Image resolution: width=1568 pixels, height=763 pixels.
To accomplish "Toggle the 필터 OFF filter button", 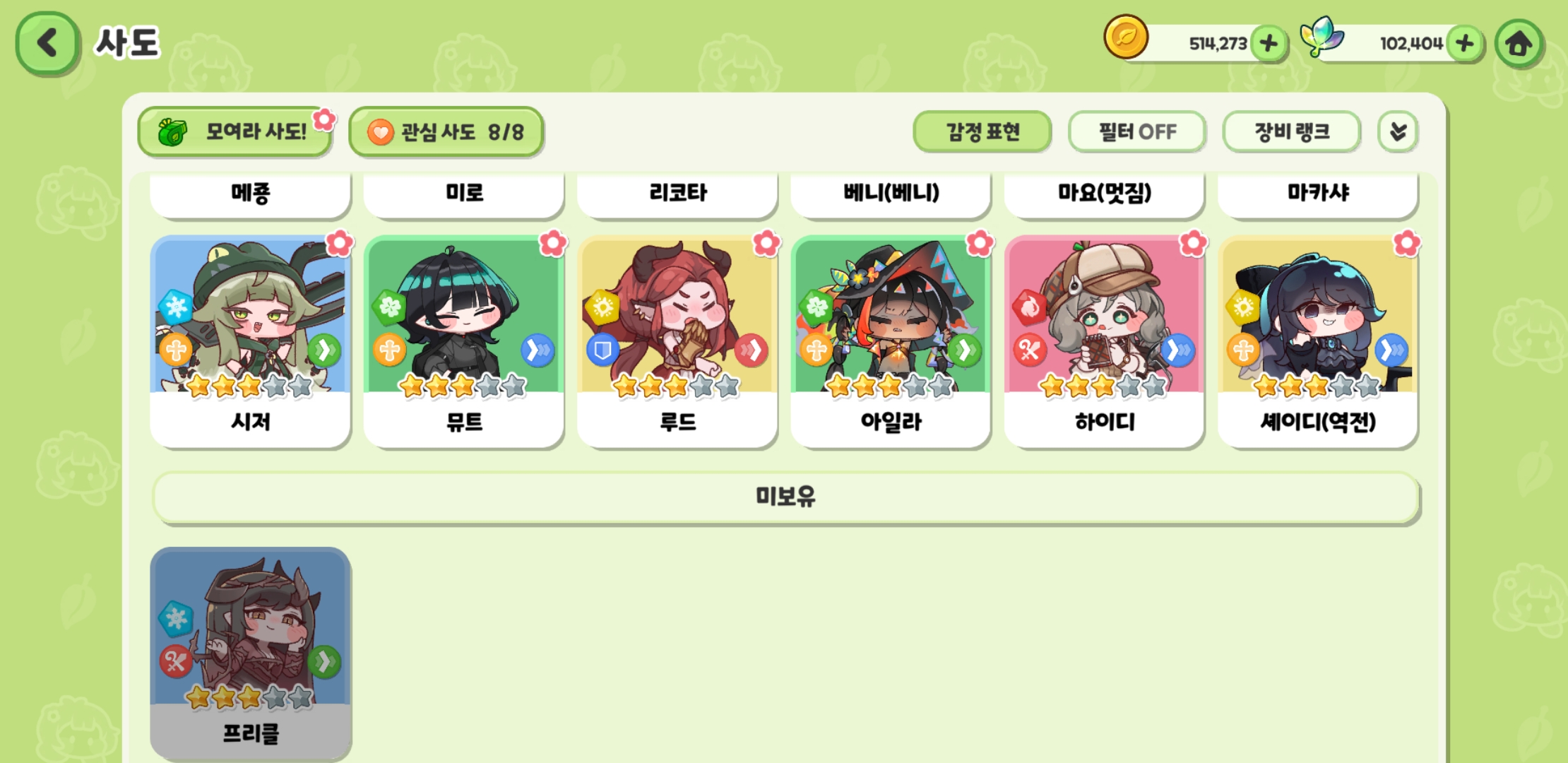I will point(1137,131).
